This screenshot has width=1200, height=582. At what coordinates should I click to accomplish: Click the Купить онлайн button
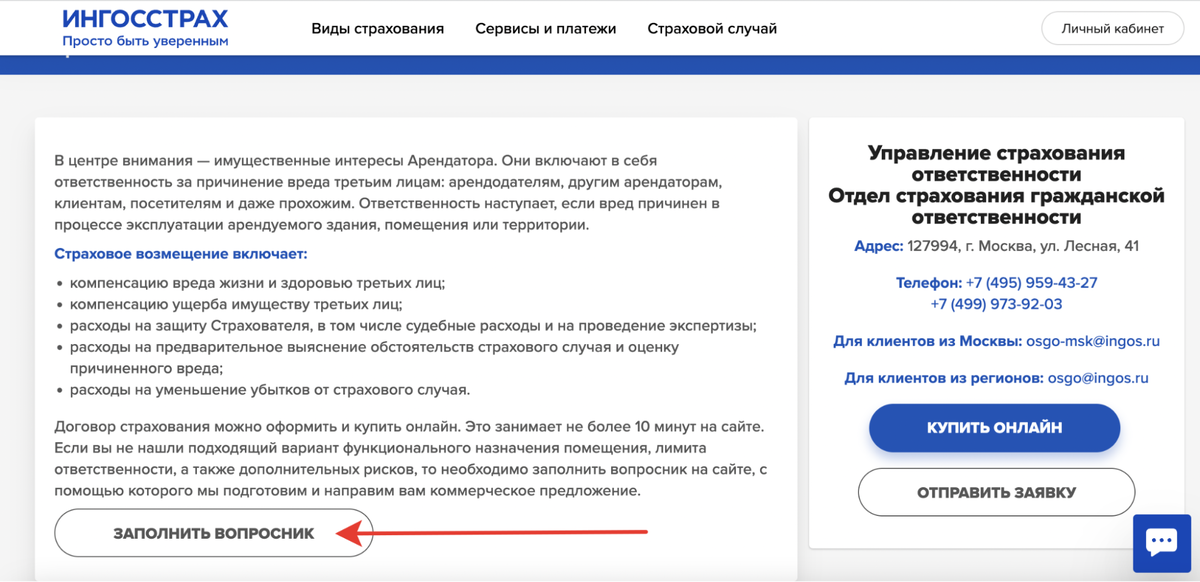tap(994, 427)
